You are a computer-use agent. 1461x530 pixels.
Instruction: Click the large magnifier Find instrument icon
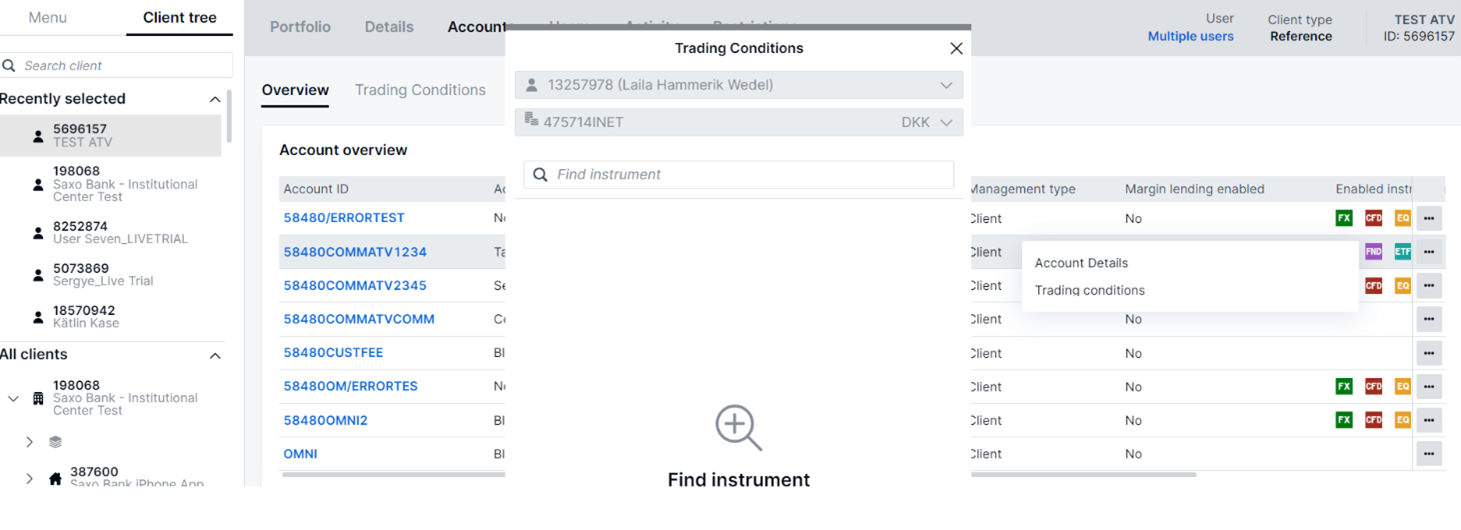pos(738,428)
